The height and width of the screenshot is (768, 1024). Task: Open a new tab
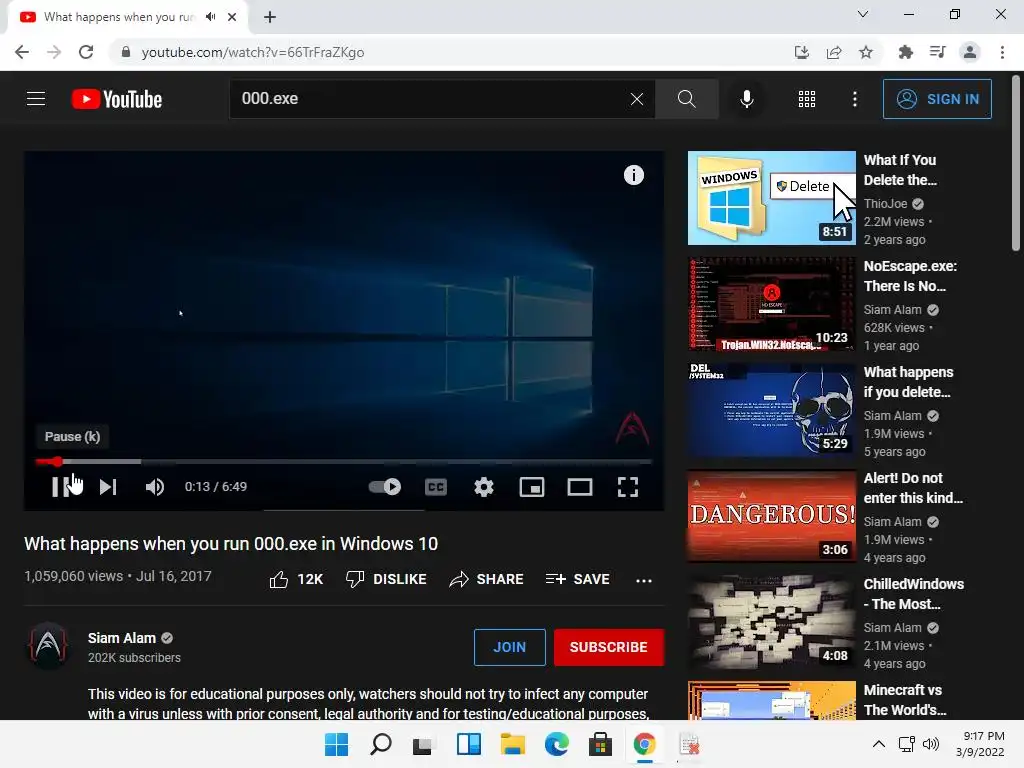(270, 17)
